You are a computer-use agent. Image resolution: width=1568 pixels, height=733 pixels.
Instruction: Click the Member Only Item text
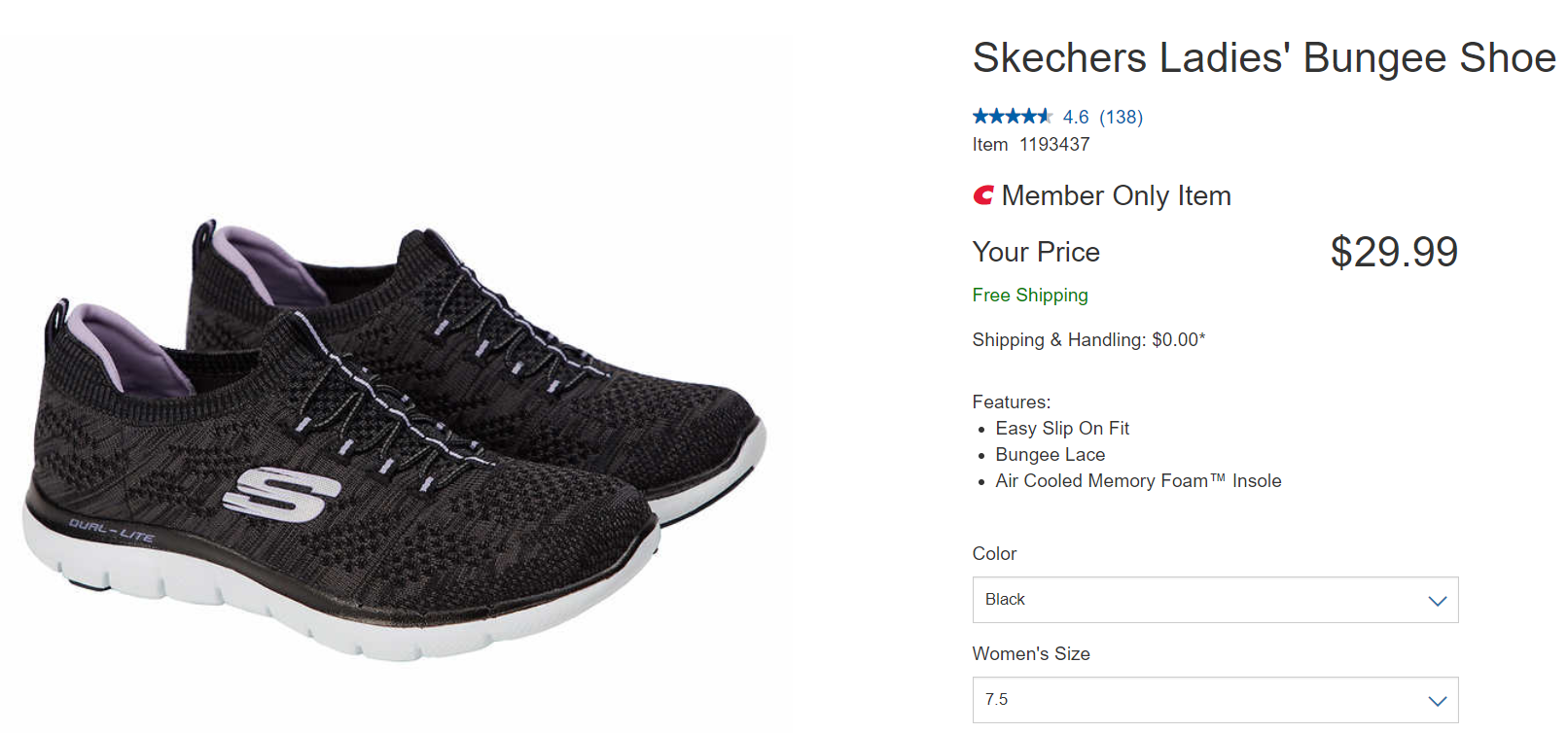click(x=1116, y=196)
